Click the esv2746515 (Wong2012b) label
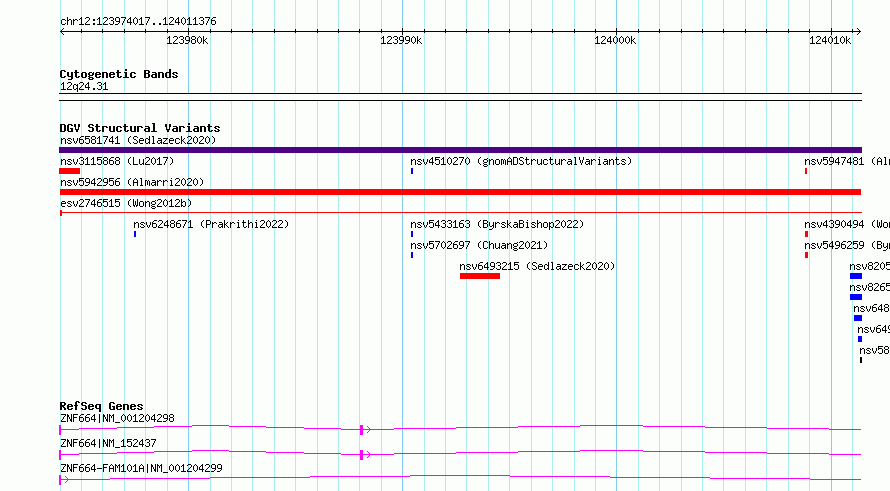 (126, 203)
